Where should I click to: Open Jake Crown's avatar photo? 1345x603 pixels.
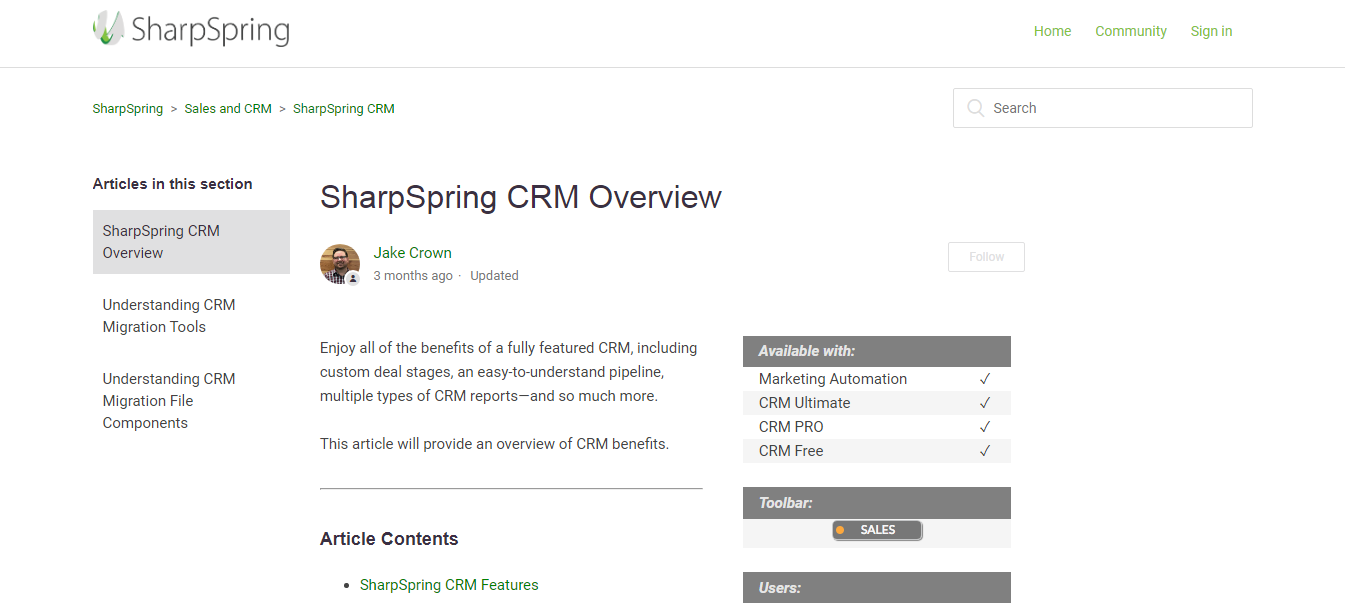pos(340,264)
